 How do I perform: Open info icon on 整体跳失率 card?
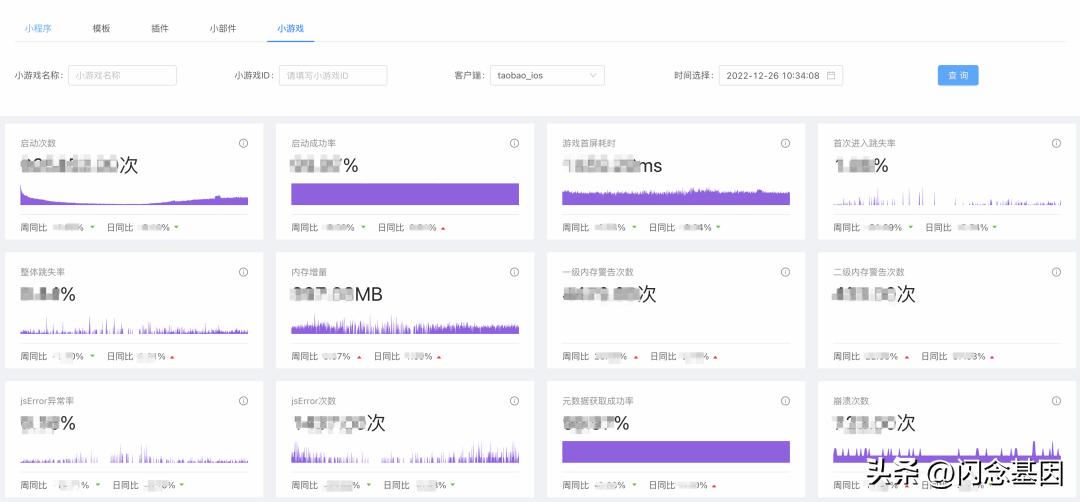[243, 272]
